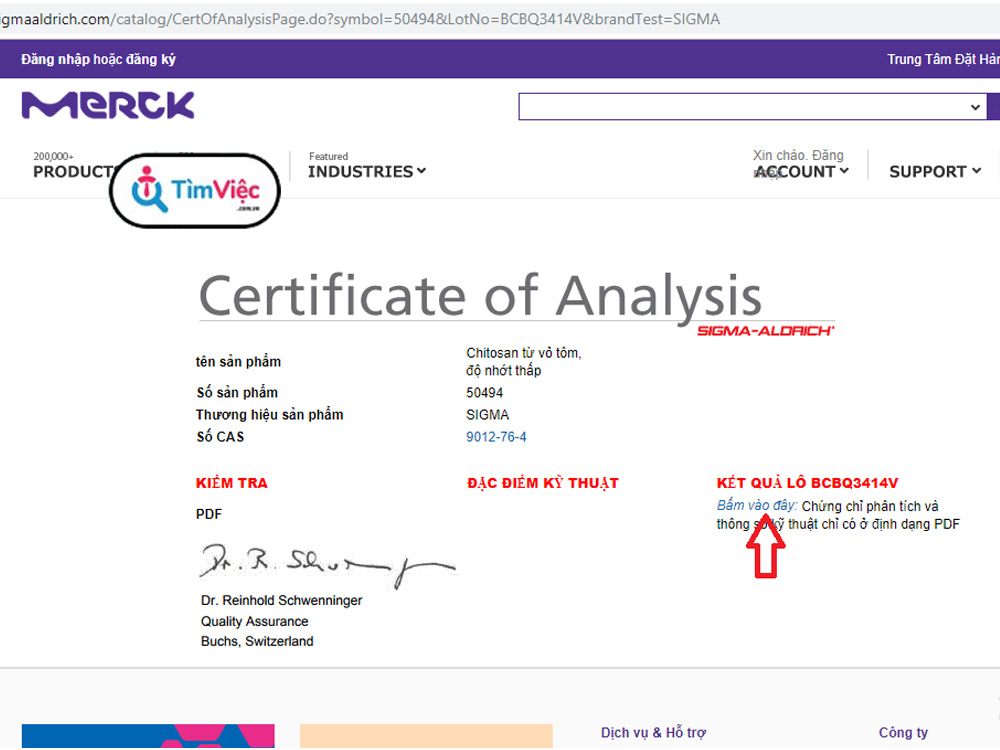Image resolution: width=1000 pixels, height=750 pixels.
Task: Click the 'Buchs, Switzerland' text
Action: point(257,642)
